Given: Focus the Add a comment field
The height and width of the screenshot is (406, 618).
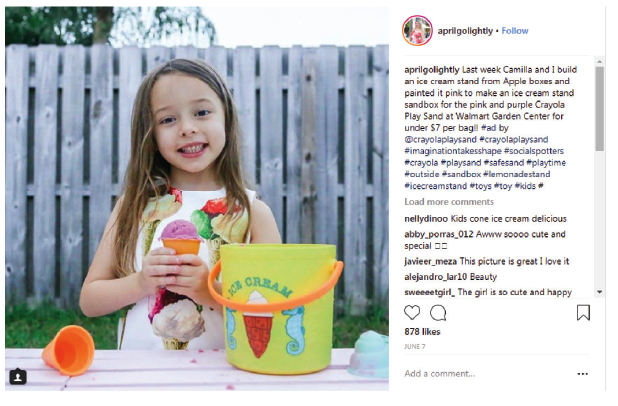Looking at the screenshot, I should point(487,374).
